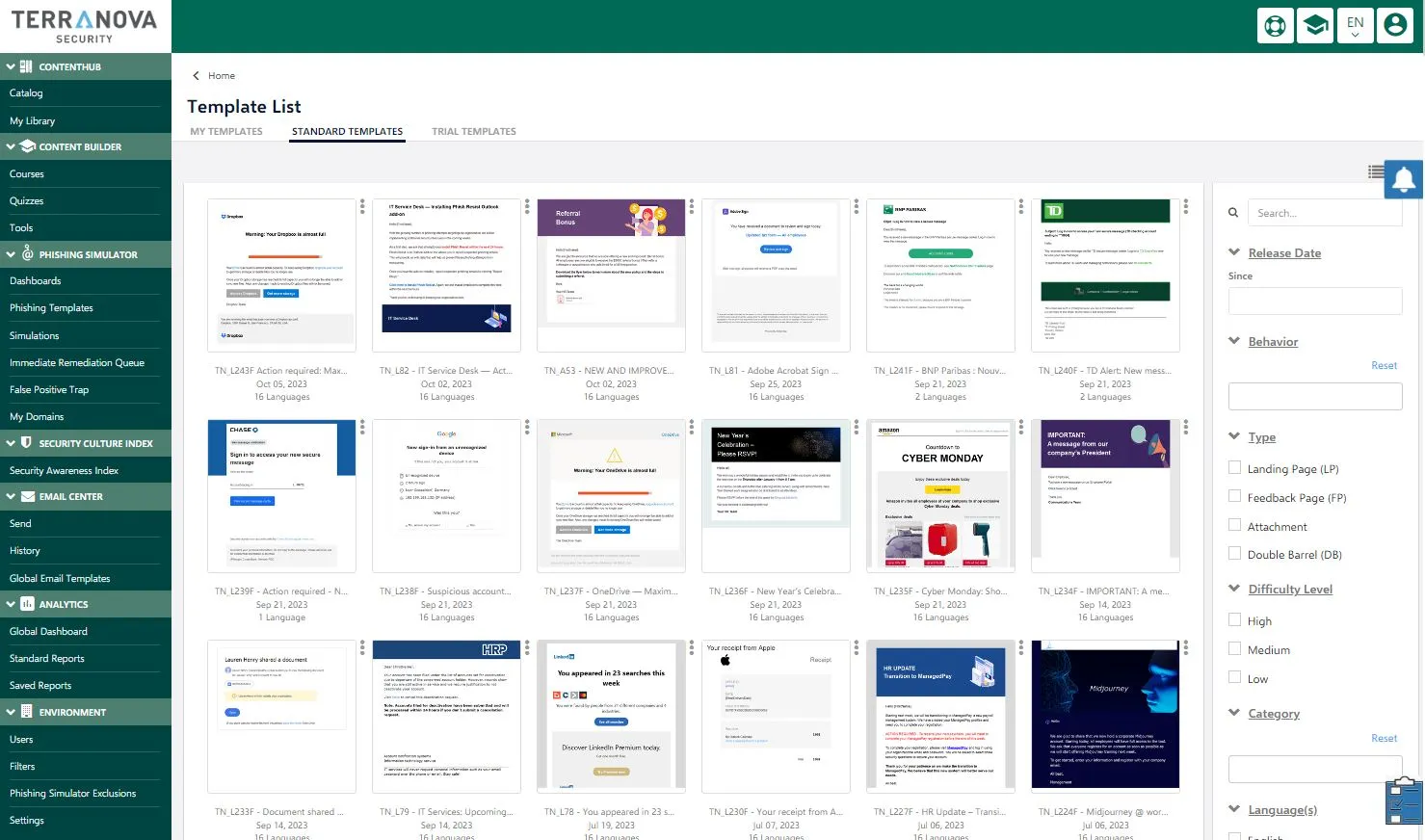Screen dimensions: 1425x840
Task: Open three-dot menu for TN_L239F Chase template
Action: tap(362, 427)
